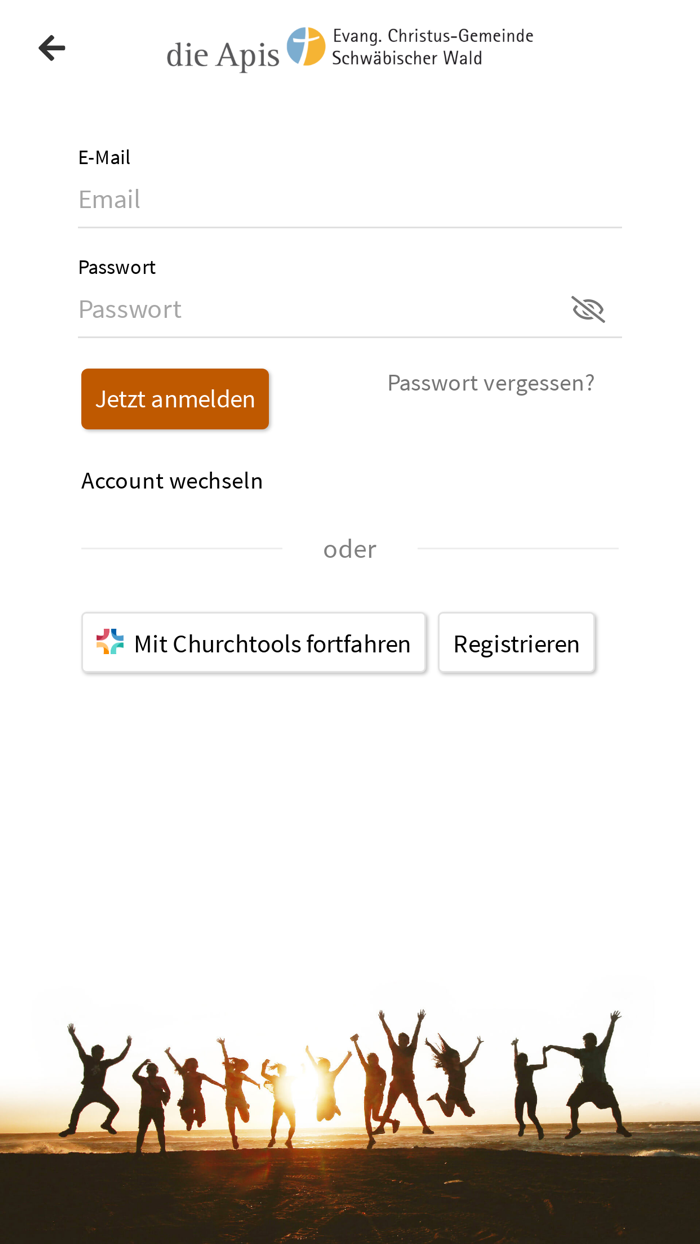Select the forgot password text link
The image size is (700, 1244).
pos(490,382)
